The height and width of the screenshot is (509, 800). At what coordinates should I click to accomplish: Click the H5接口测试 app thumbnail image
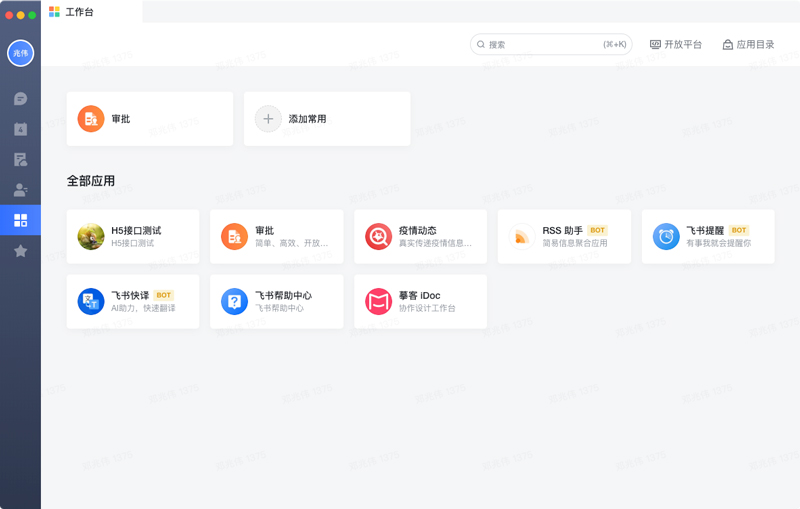pyautogui.click(x=91, y=237)
